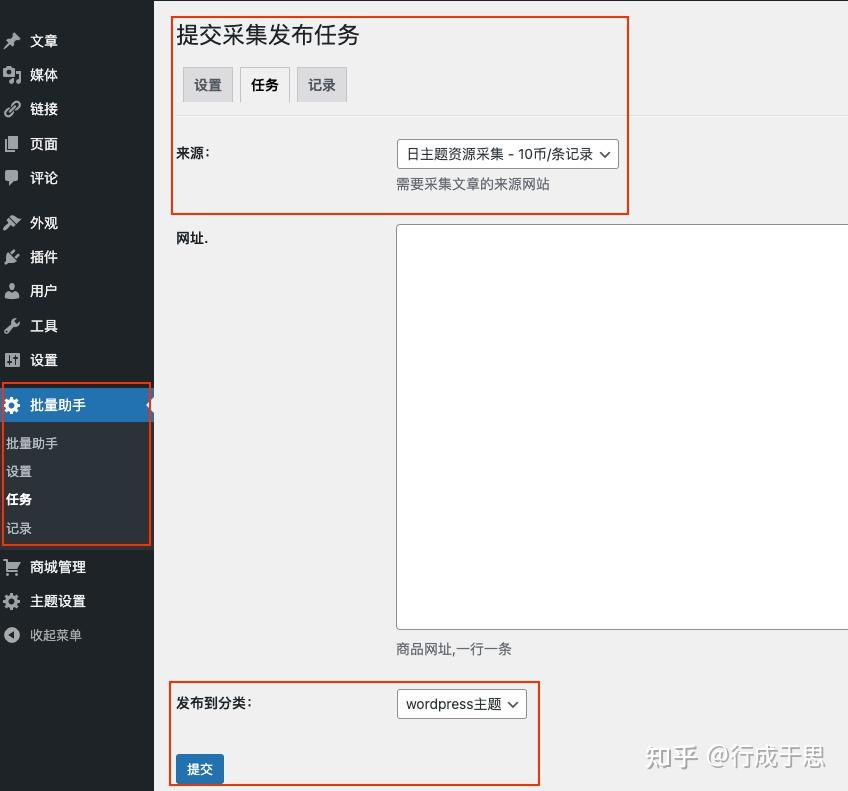Open the 媒体 media library
The image size is (848, 791).
(44, 74)
